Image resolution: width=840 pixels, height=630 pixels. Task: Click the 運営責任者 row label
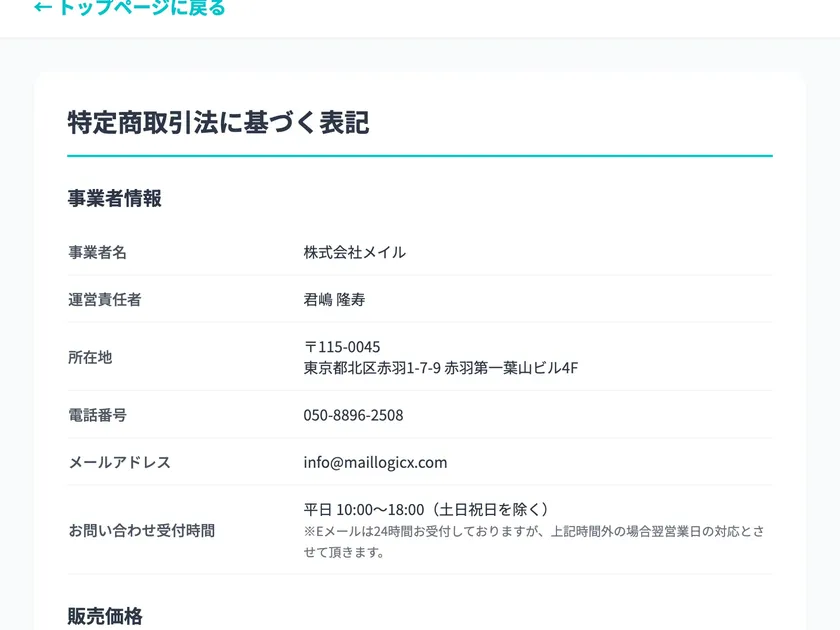(x=106, y=299)
